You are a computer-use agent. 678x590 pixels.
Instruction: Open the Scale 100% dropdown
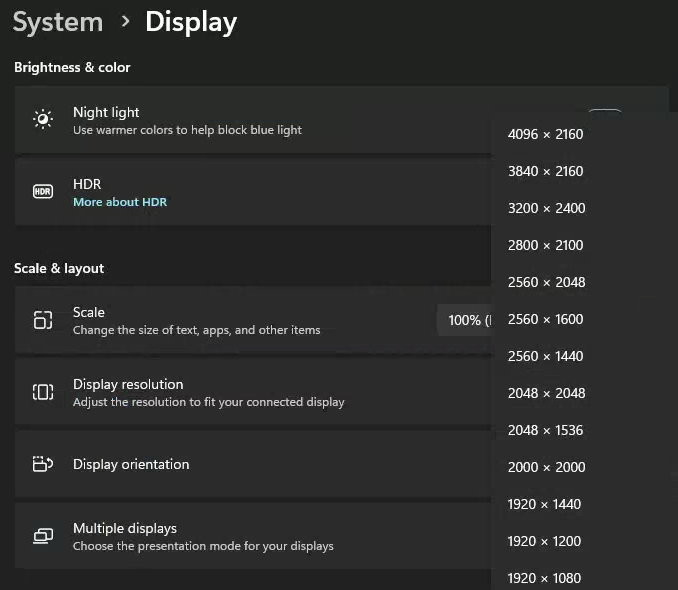pos(464,320)
